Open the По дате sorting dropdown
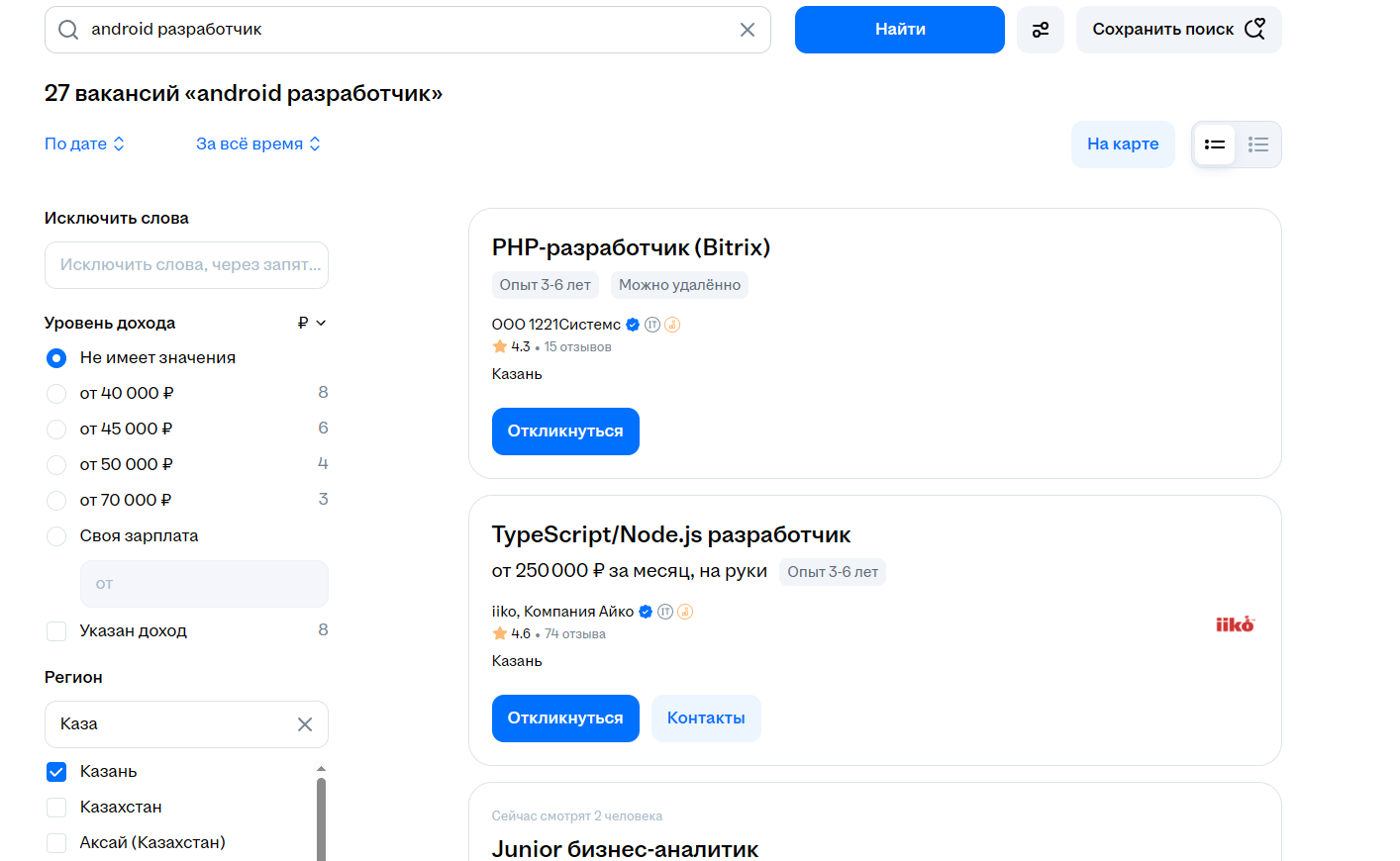The width and height of the screenshot is (1400, 861). (84, 143)
